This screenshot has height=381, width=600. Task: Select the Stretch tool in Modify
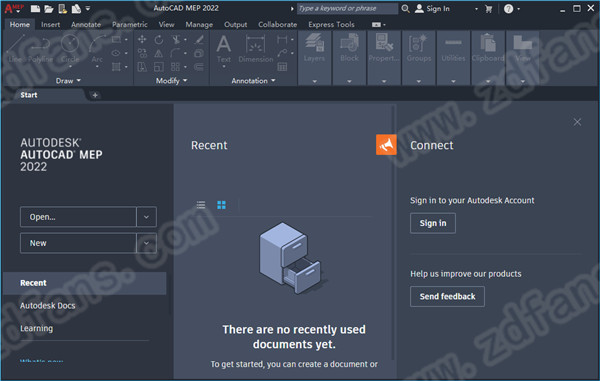tap(142, 67)
